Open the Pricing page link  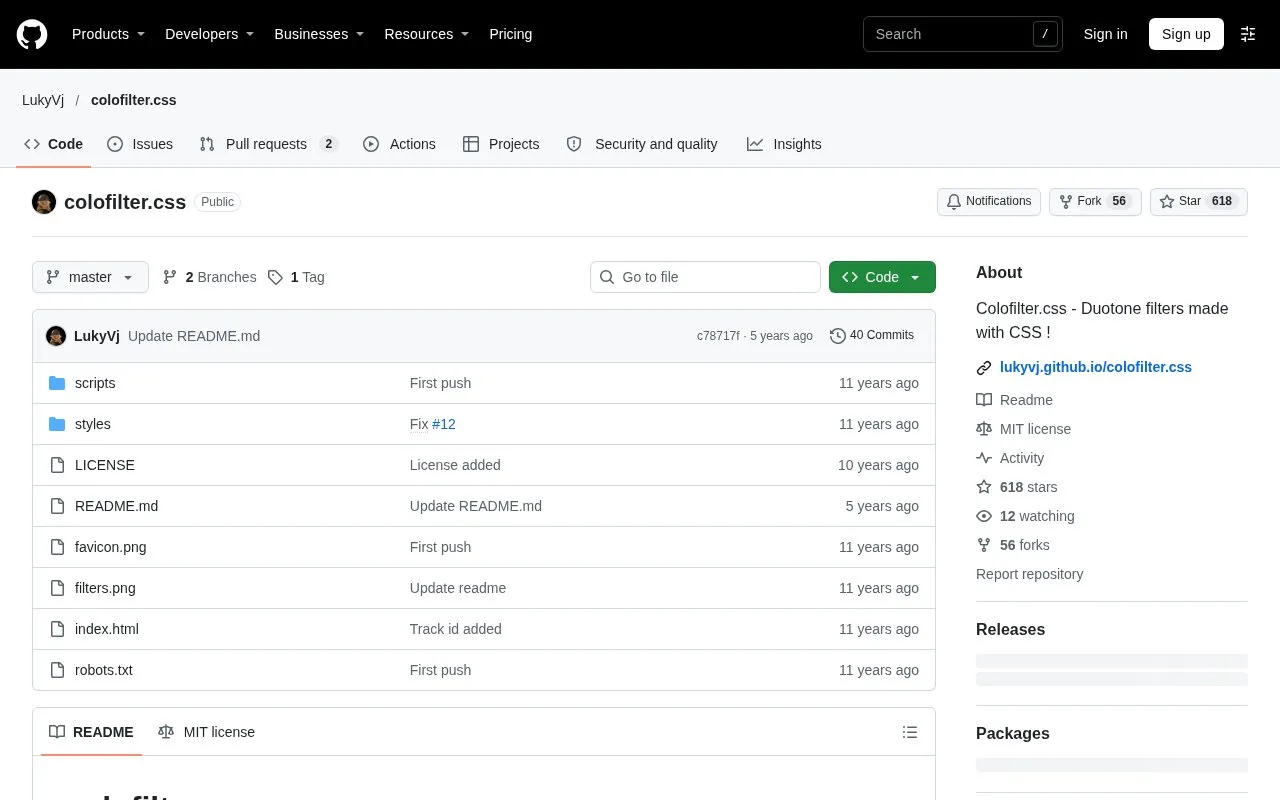[x=510, y=34]
